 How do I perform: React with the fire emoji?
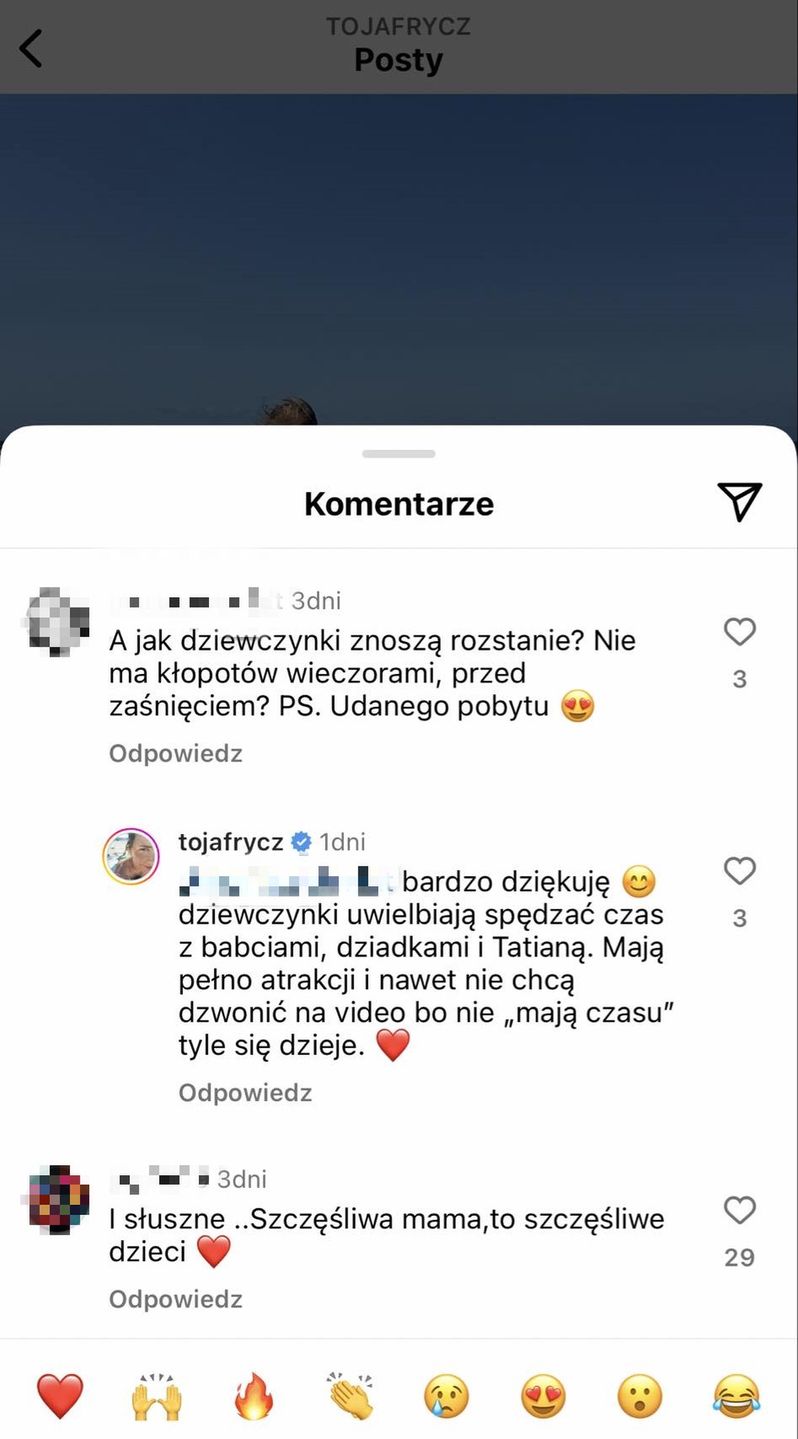[254, 1396]
